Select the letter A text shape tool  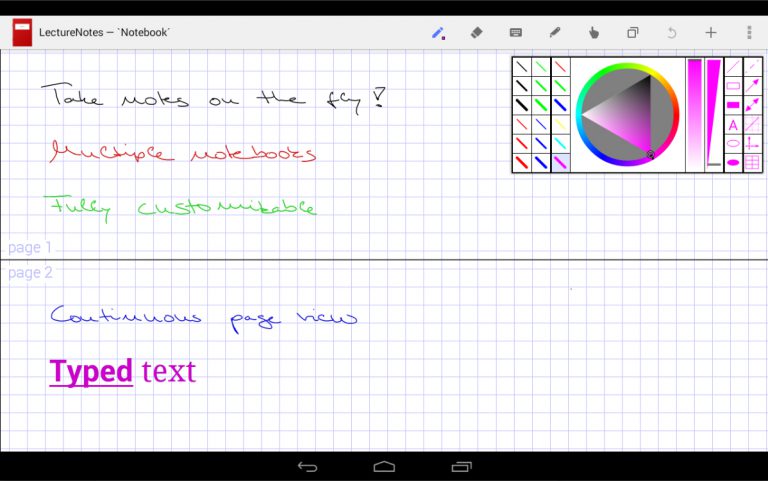(733, 124)
